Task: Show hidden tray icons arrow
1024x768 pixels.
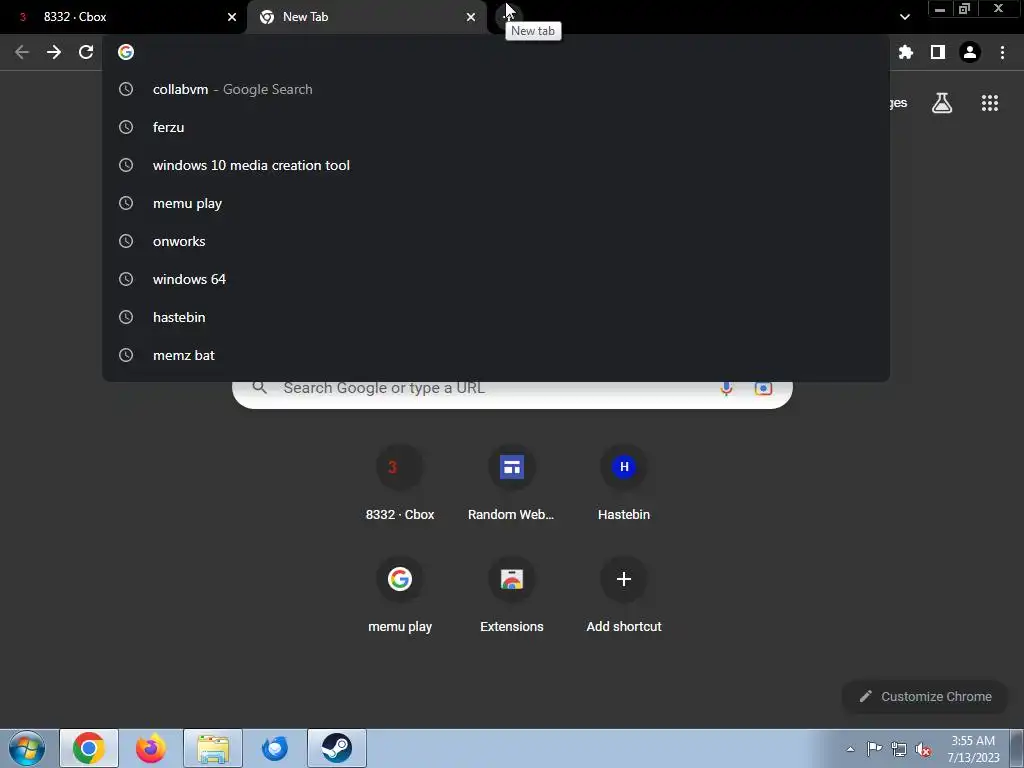Action: click(850, 749)
